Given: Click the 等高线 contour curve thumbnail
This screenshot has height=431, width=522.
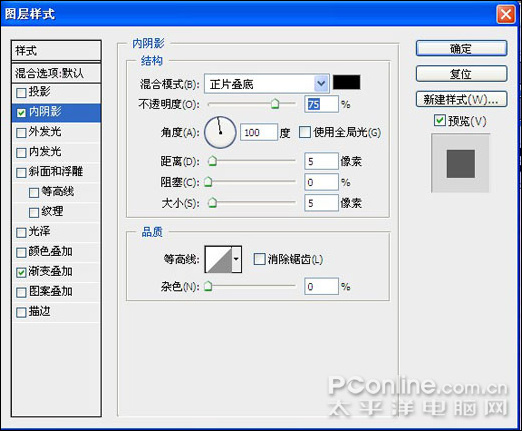Looking at the screenshot, I should (218, 259).
